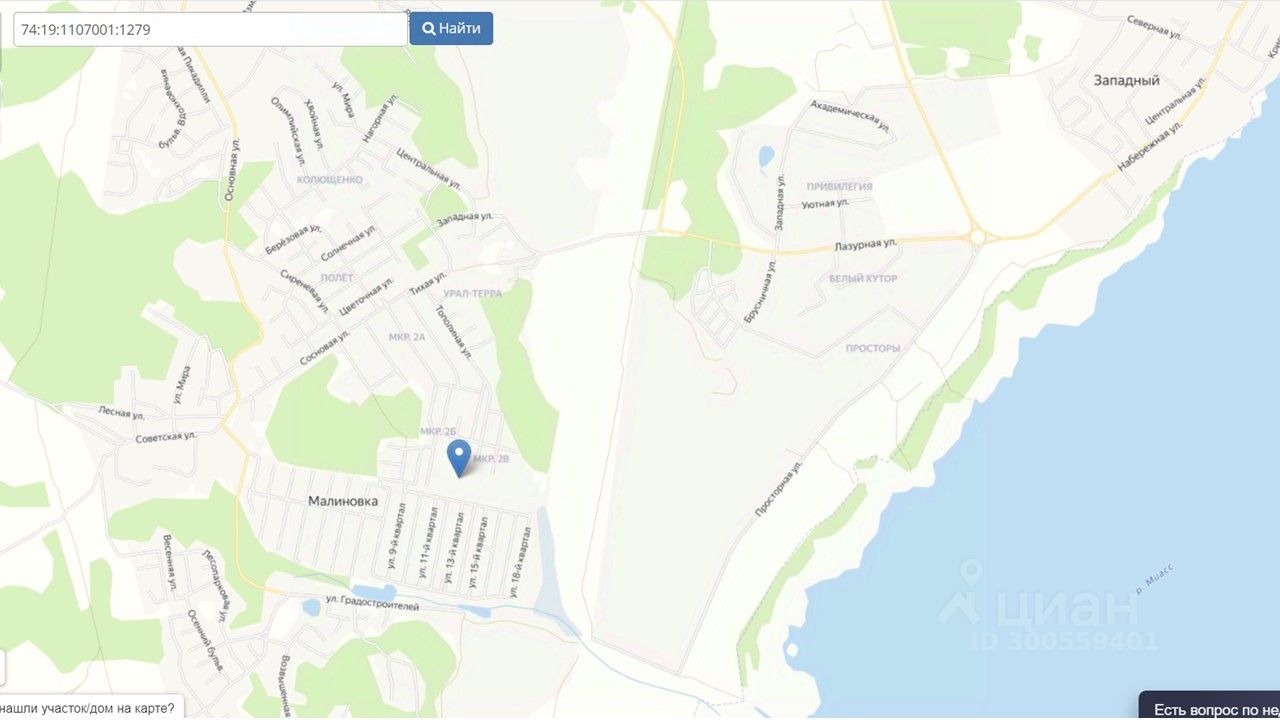Screen dimensions: 1280x720
Task: Click the Лазурная ул. street label
Action: coord(865,243)
